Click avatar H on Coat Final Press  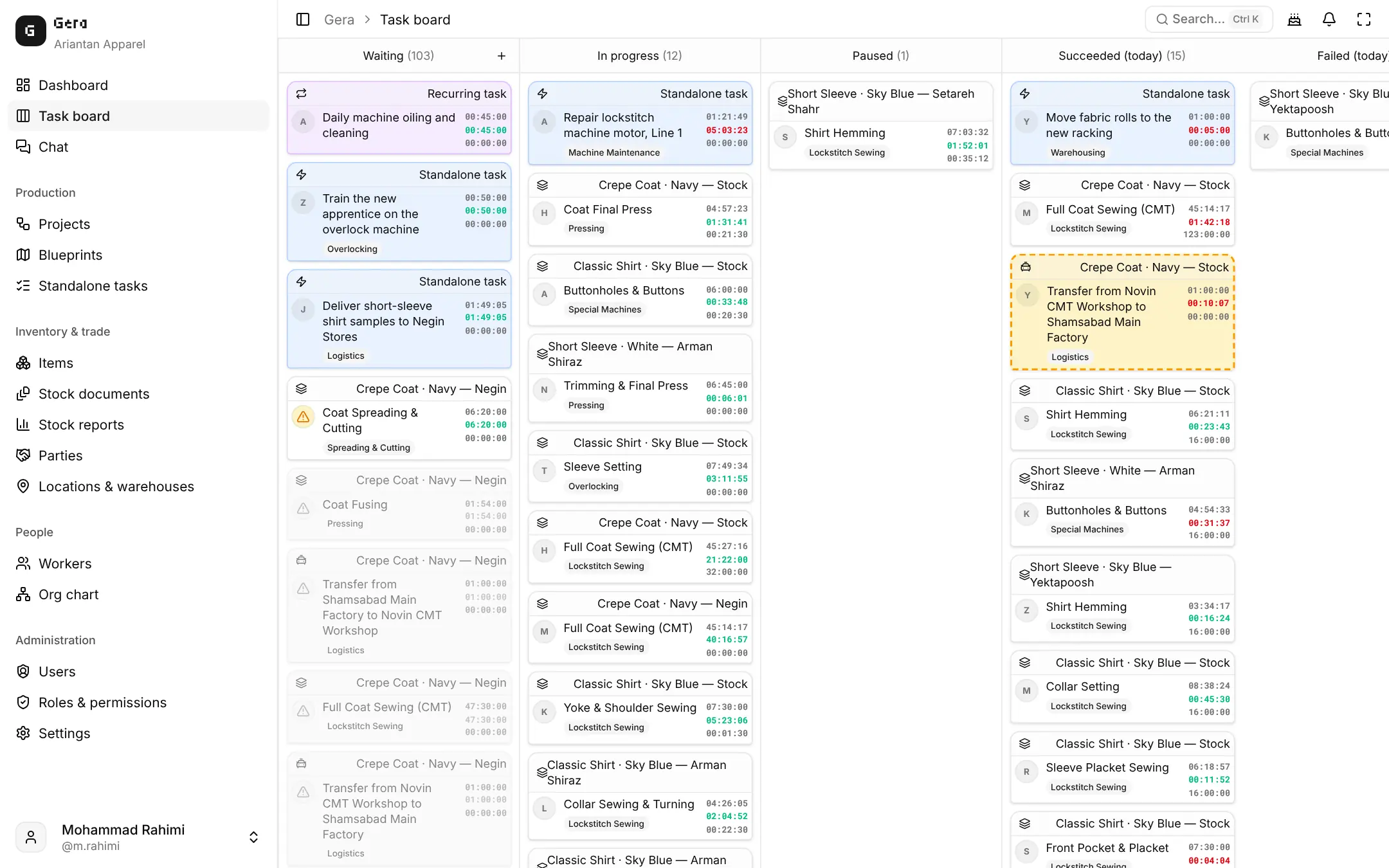(x=544, y=213)
